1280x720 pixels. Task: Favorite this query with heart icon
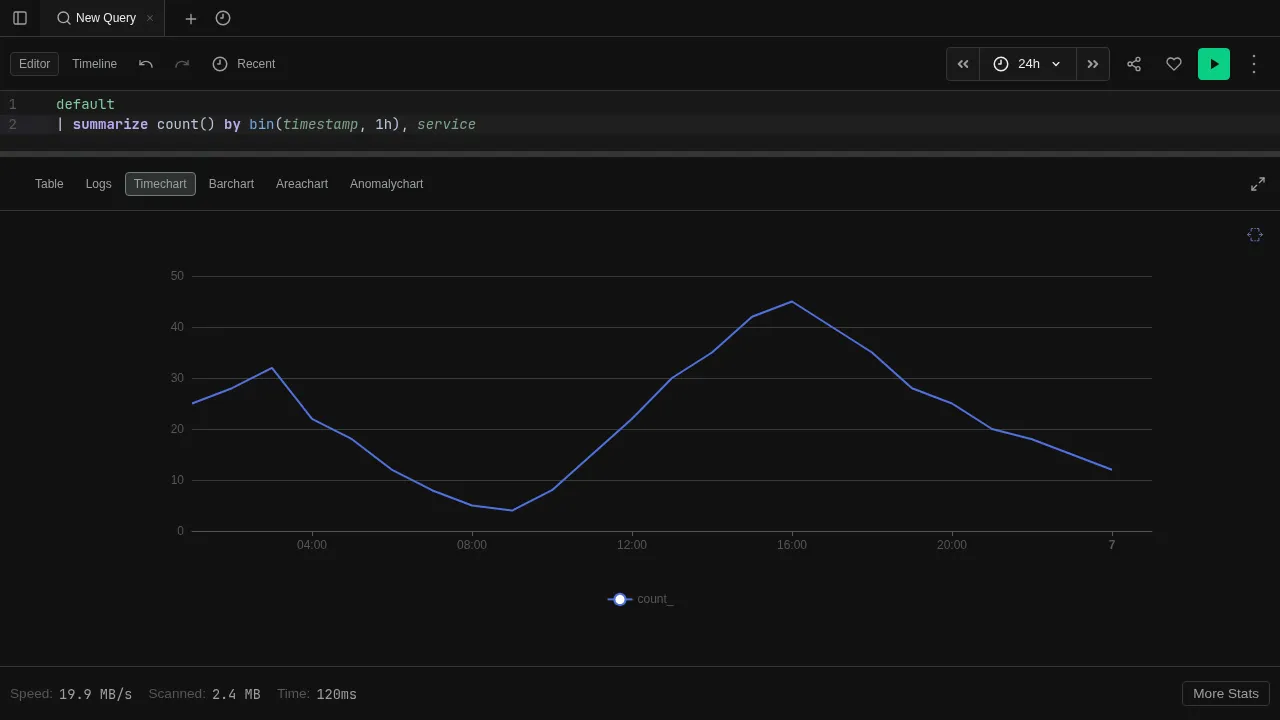coord(1174,64)
